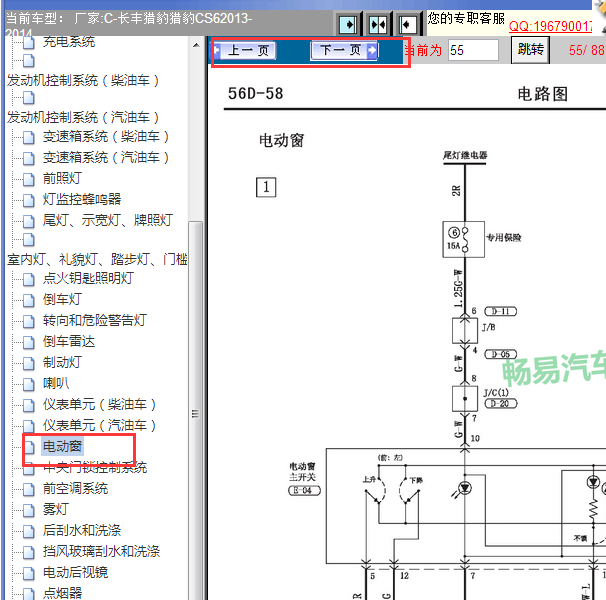Click the center split panels icon
606x600 pixels.
tap(378, 25)
